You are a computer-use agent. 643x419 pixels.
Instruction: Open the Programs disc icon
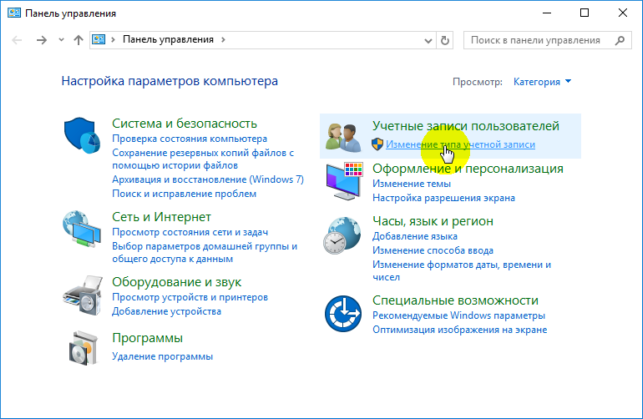84,348
